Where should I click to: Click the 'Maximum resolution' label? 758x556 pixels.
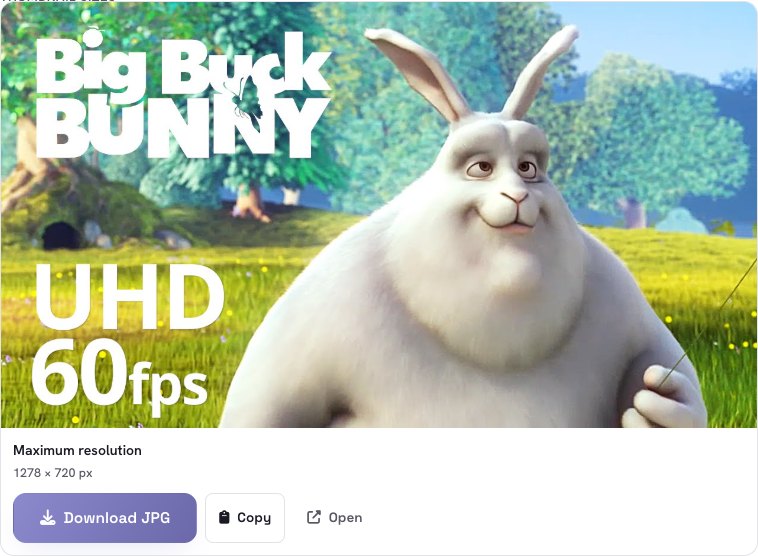(x=77, y=450)
